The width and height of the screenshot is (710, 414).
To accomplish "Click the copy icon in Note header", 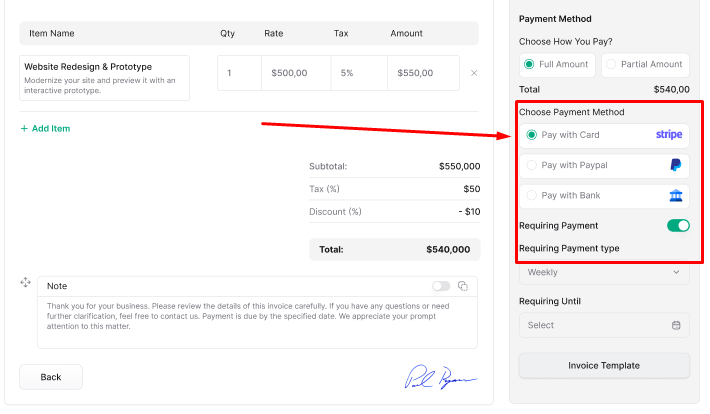I will point(462,286).
